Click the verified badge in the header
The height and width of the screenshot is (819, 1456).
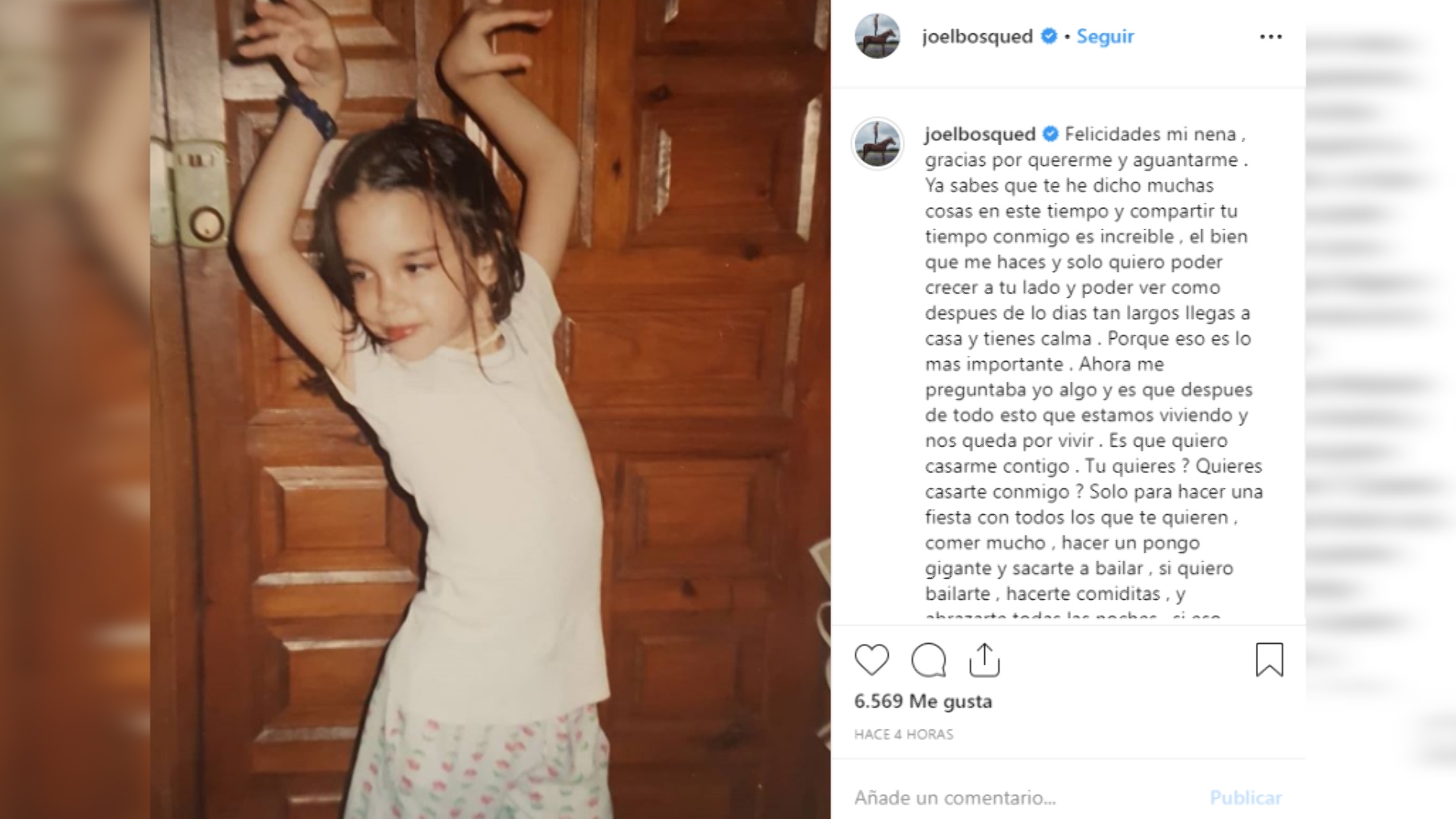tap(1049, 36)
